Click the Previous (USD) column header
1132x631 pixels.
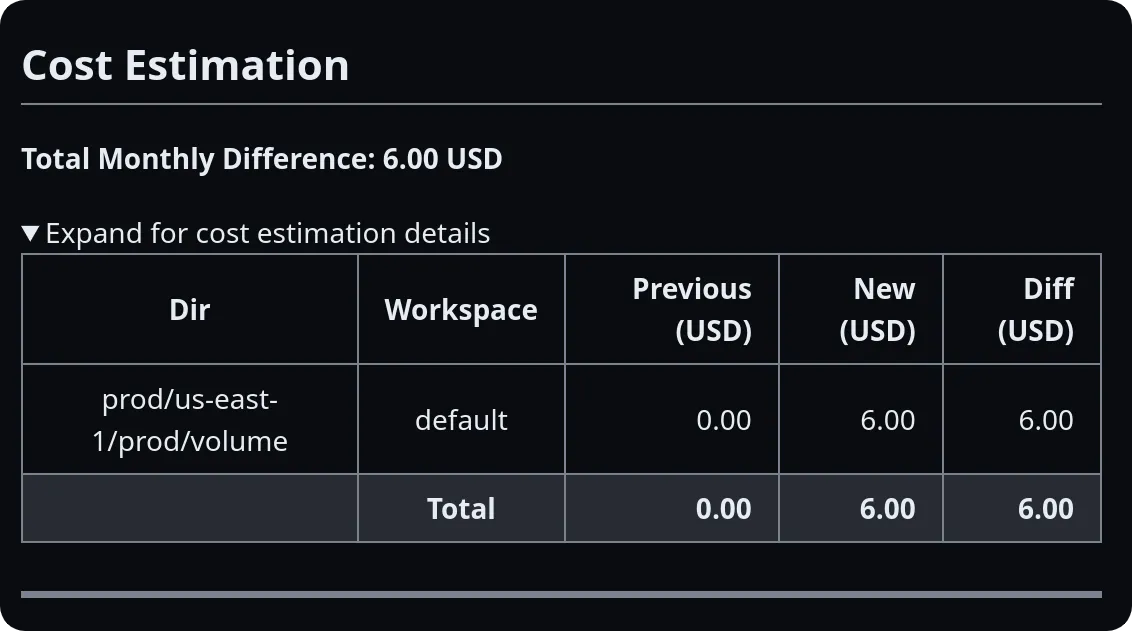[x=692, y=309]
